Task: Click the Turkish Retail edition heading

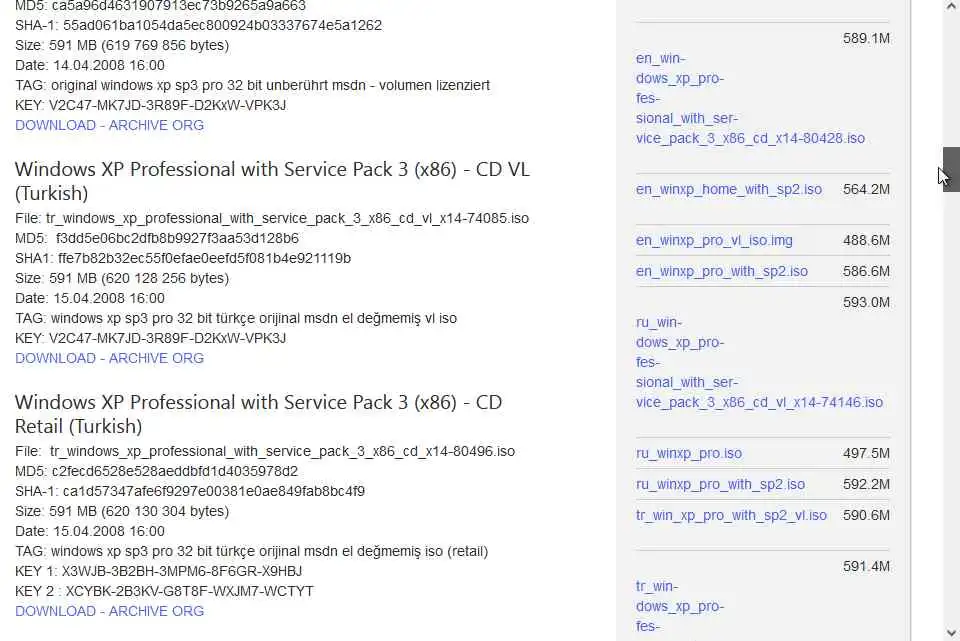Action: tap(258, 414)
